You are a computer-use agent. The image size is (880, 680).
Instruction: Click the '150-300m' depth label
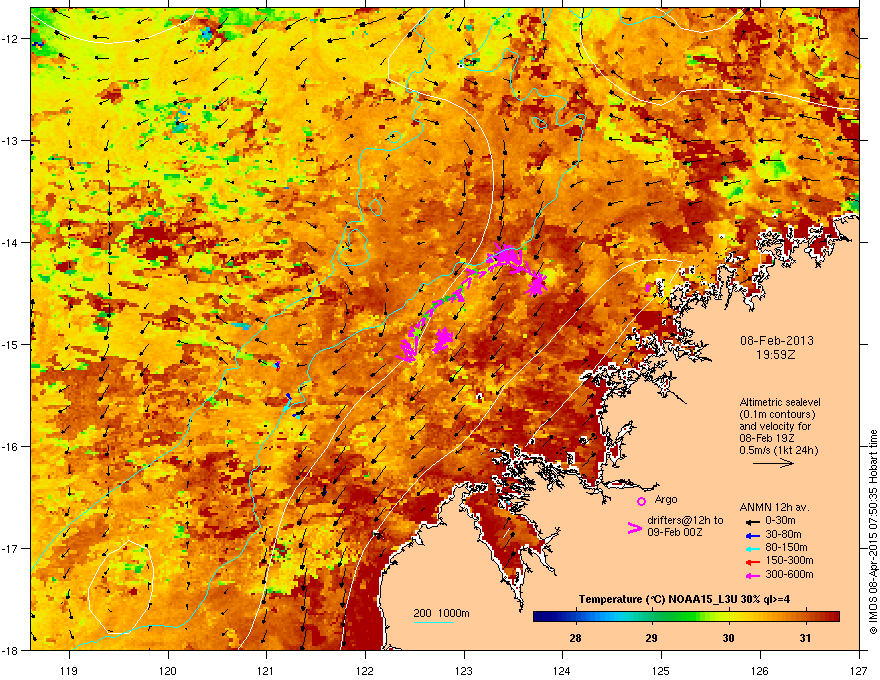pyautogui.click(x=789, y=560)
